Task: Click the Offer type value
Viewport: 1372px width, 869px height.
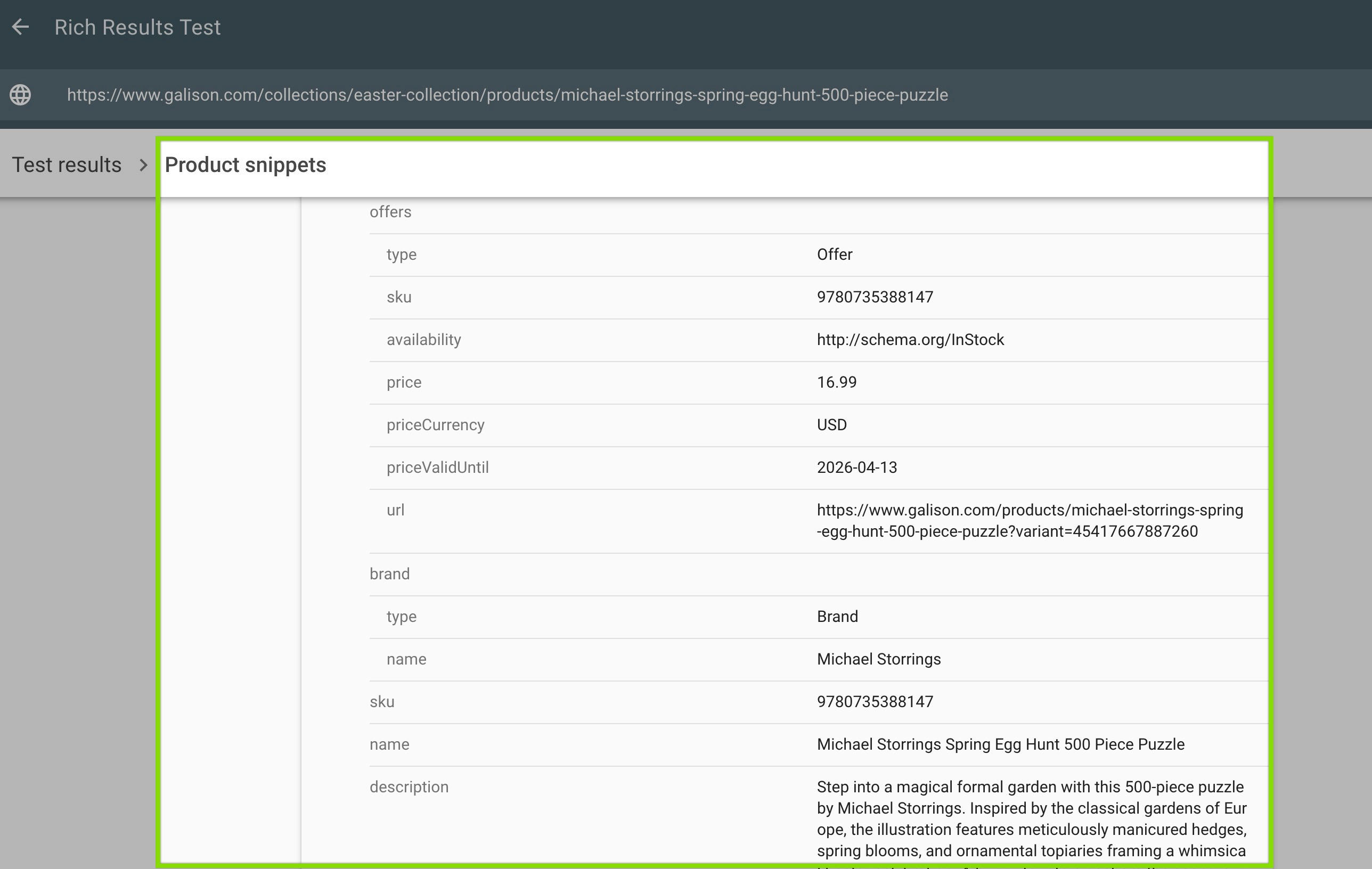Action: pyautogui.click(x=835, y=255)
